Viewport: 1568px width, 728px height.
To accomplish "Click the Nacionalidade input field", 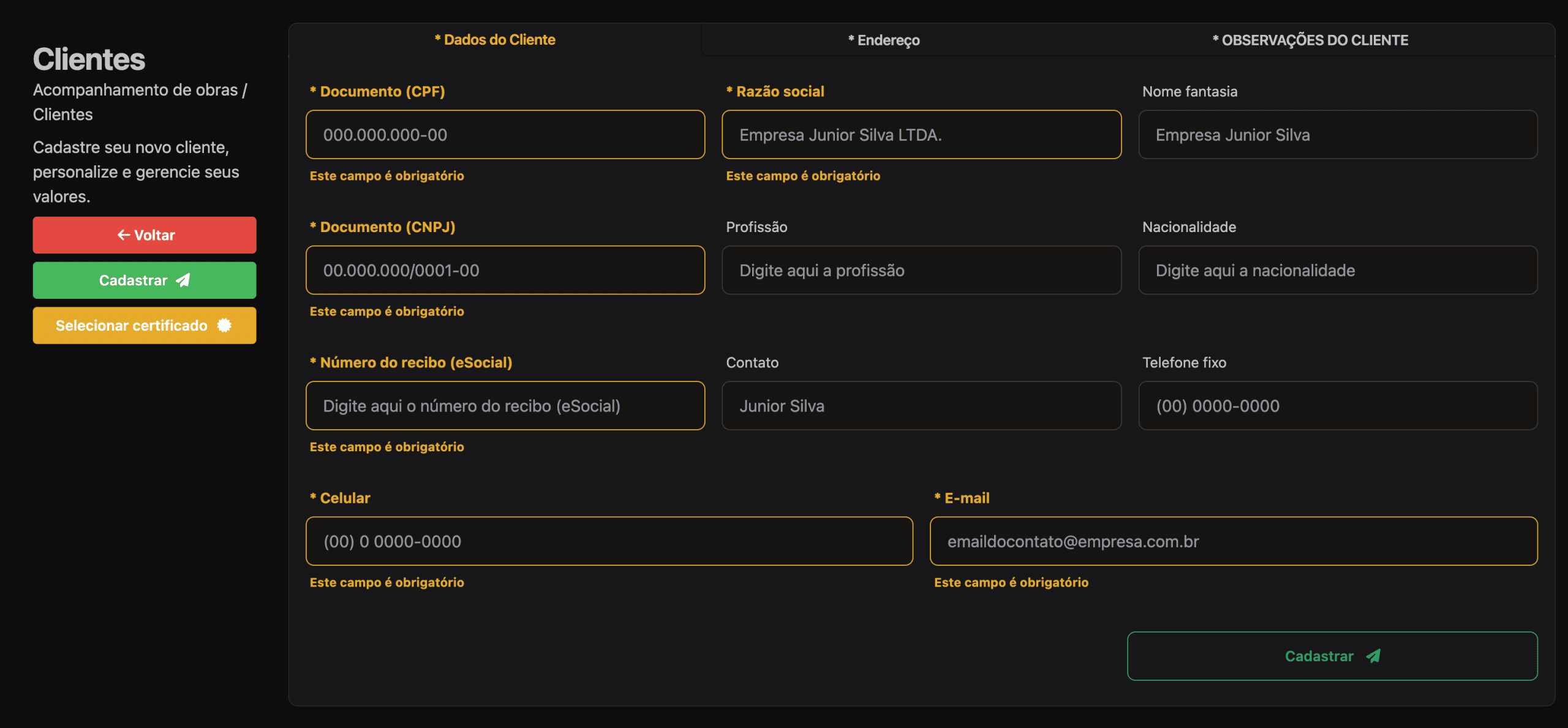I will [1338, 270].
